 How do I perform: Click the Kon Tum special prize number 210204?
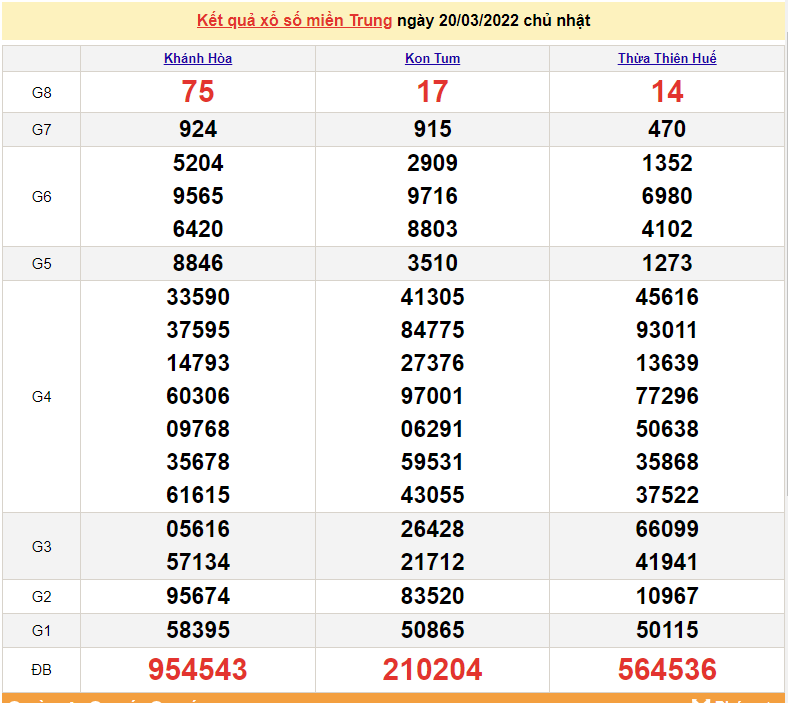pyautogui.click(x=432, y=669)
